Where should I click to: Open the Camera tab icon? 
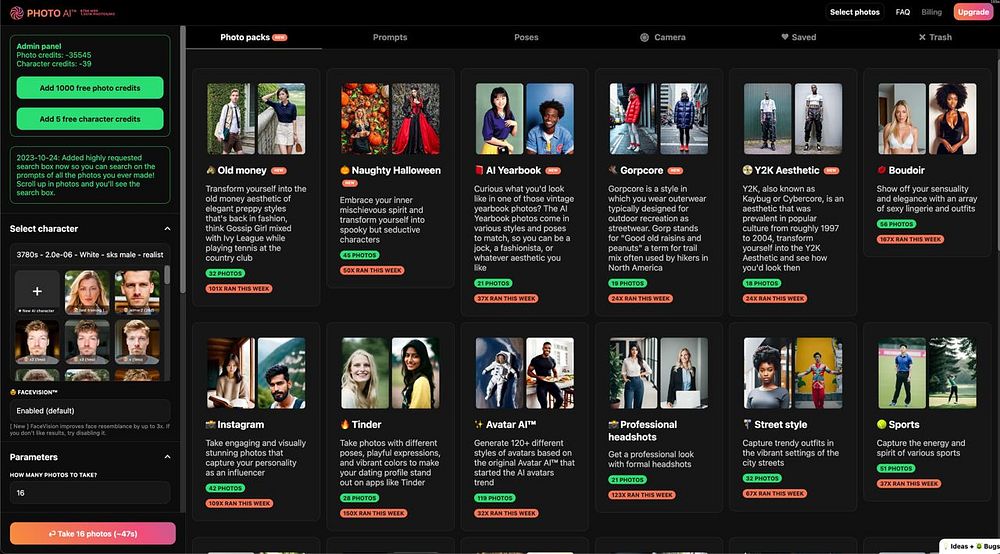tap(644, 38)
